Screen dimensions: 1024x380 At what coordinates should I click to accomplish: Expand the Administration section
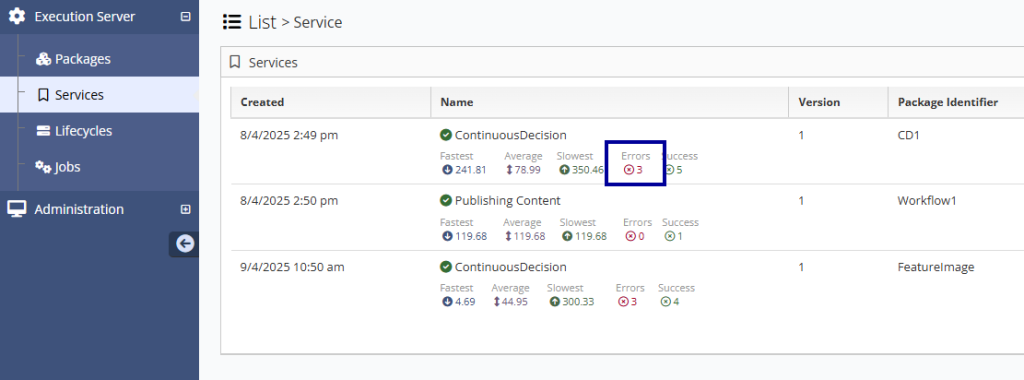pyautogui.click(x=185, y=210)
